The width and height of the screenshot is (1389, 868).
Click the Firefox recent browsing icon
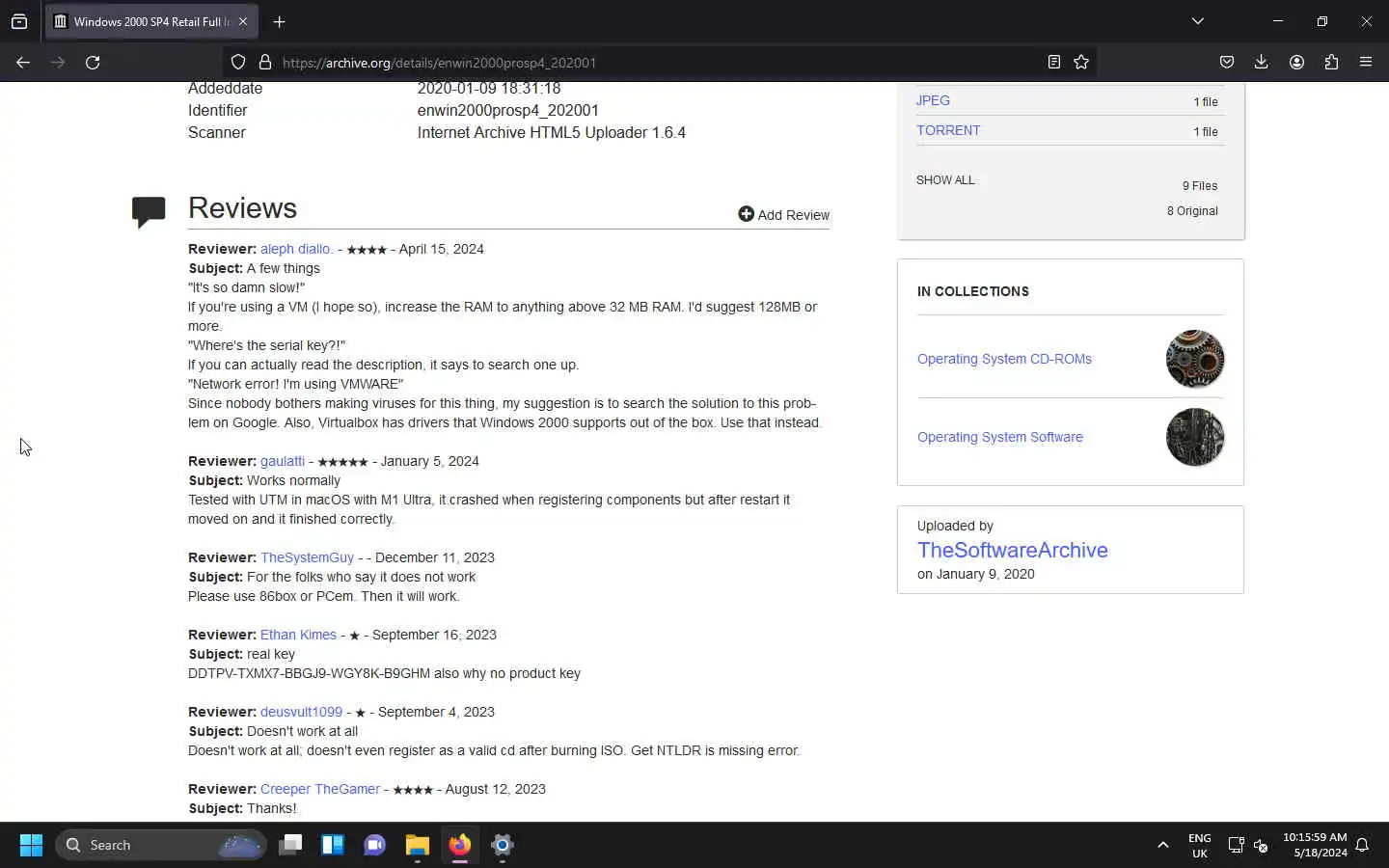coord(19,21)
